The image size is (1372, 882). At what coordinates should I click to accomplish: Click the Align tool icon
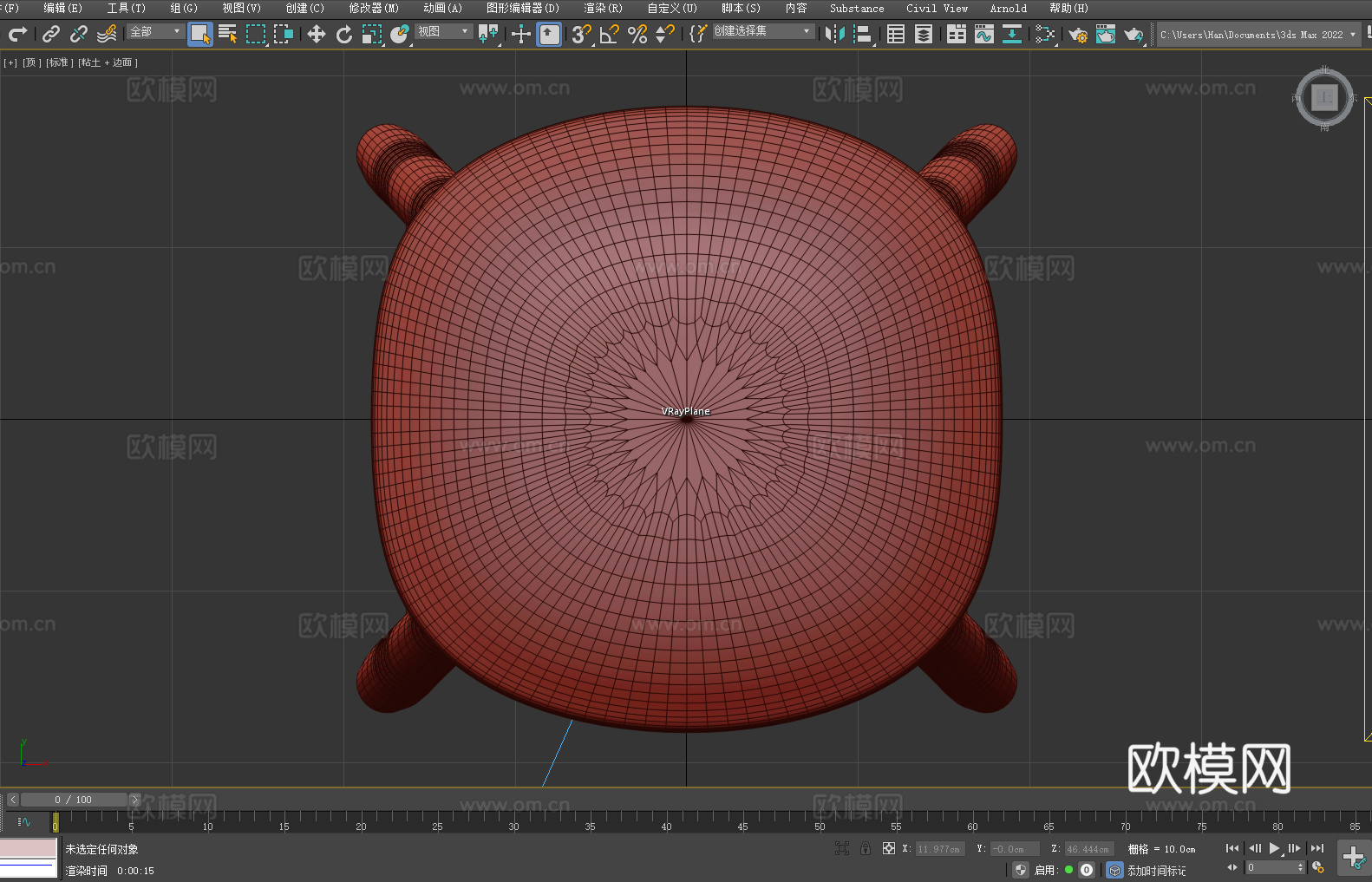coord(863,34)
